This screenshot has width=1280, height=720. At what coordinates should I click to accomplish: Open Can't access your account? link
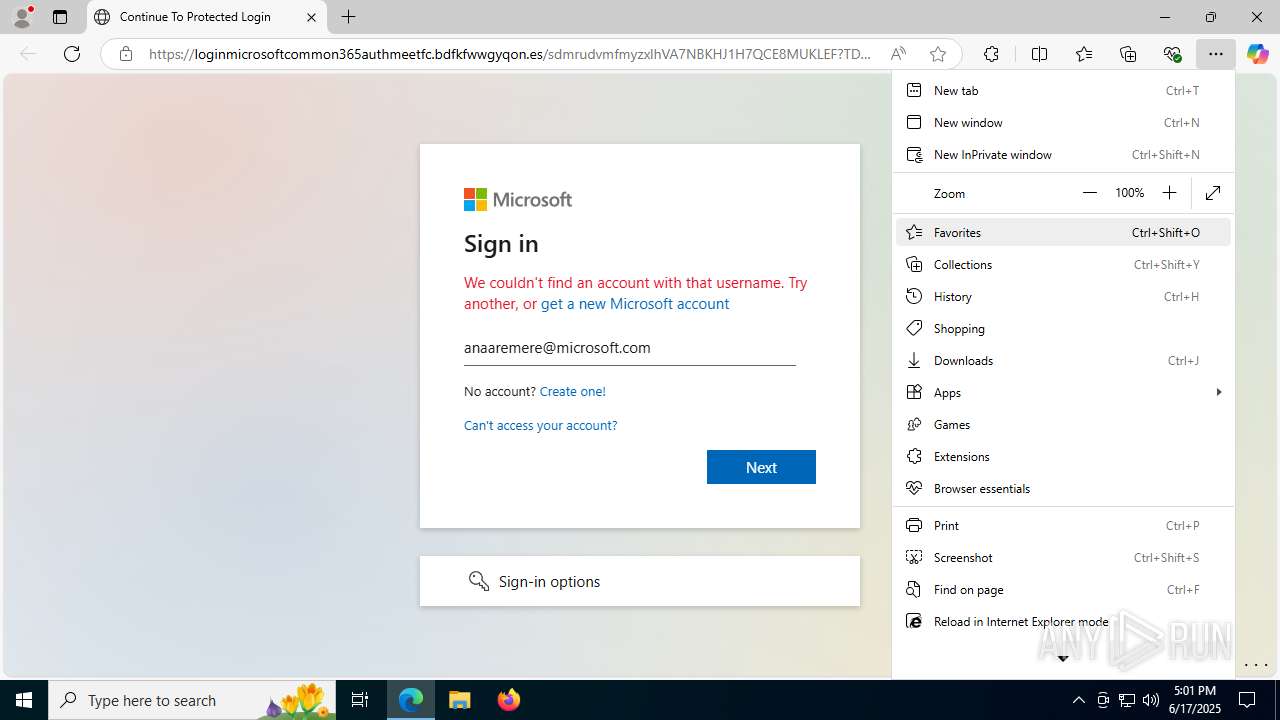pyautogui.click(x=540, y=425)
